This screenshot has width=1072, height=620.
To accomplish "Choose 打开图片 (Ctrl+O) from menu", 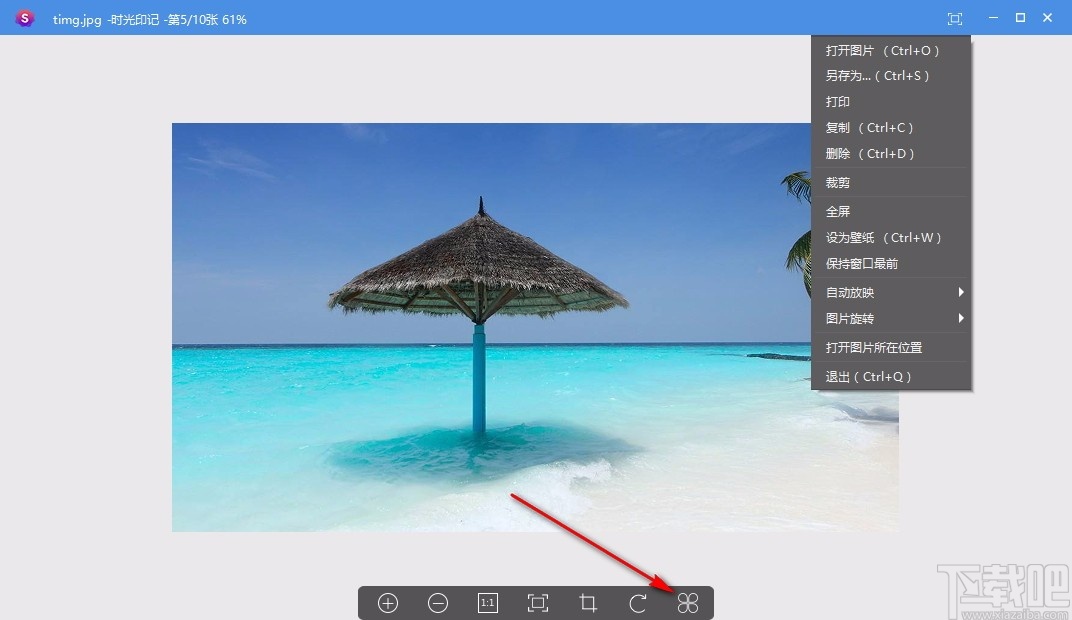I will coord(891,51).
